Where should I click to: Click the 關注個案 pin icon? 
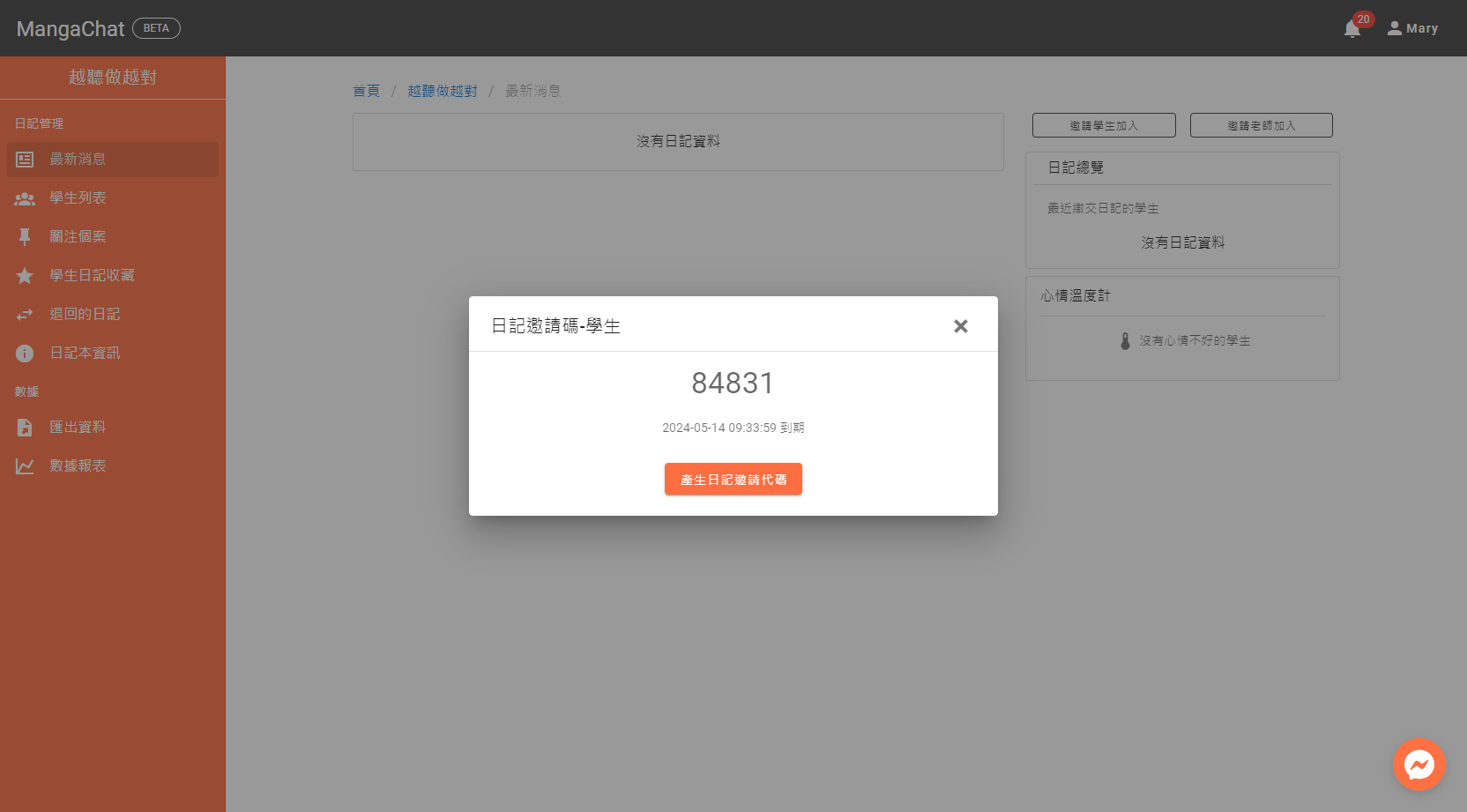(x=25, y=237)
